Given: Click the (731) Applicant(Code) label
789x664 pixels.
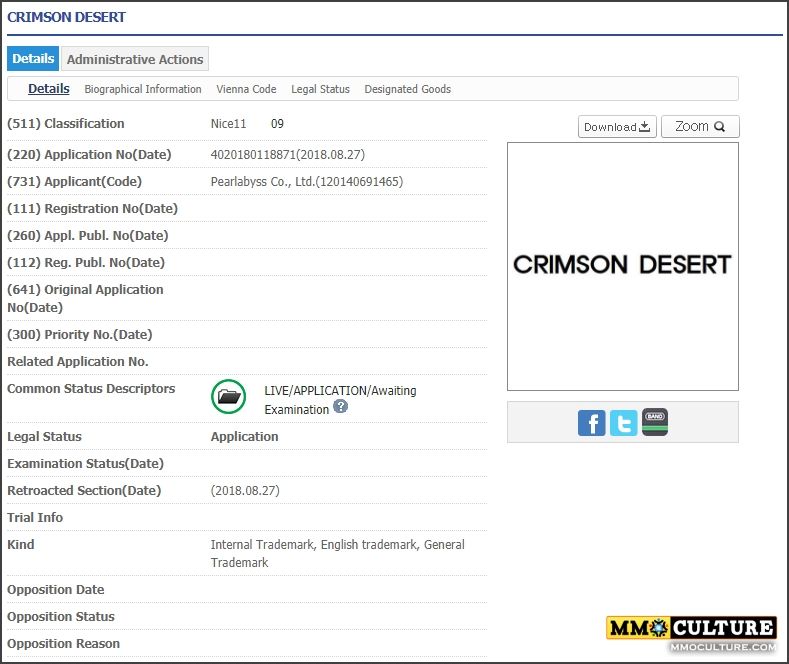Looking at the screenshot, I should click(x=74, y=182).
